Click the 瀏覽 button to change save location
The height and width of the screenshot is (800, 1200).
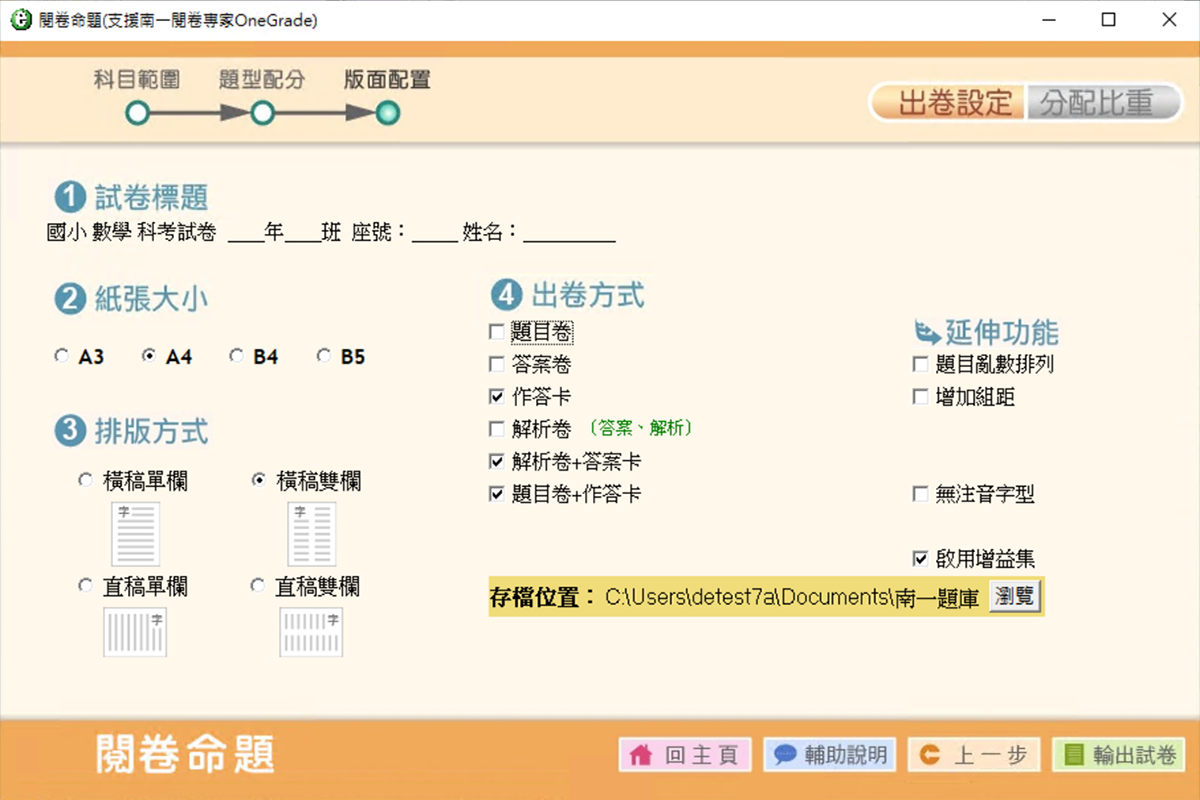(x=1017, y=596)
